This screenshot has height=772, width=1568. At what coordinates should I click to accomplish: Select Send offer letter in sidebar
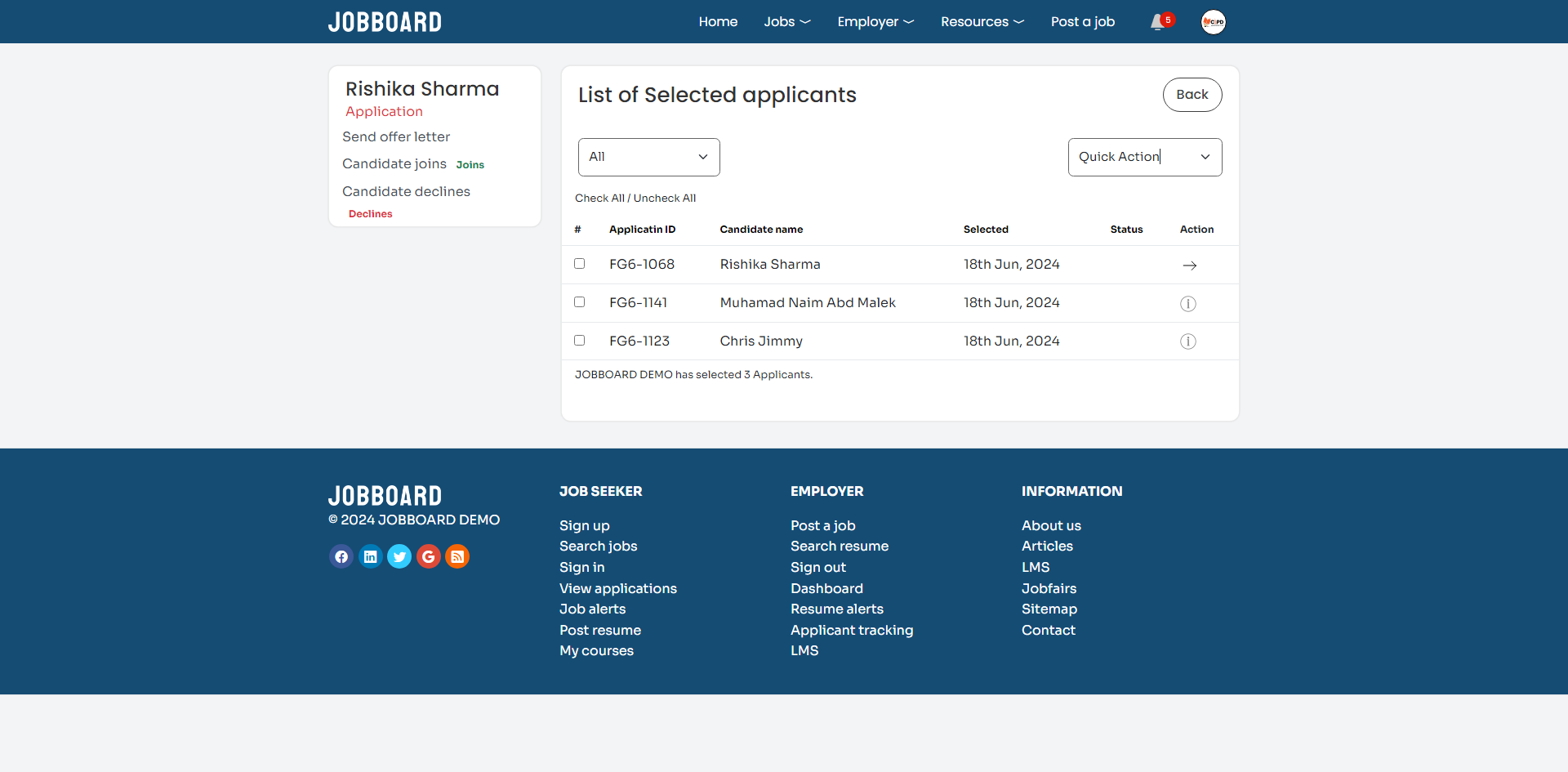(396, 137)
